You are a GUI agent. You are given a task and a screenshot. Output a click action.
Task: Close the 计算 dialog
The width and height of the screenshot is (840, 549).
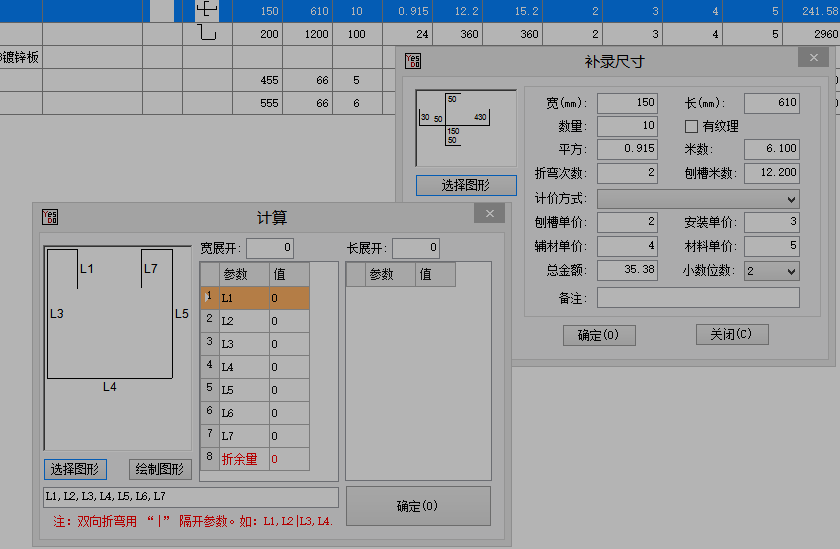[x=490, y=213]
